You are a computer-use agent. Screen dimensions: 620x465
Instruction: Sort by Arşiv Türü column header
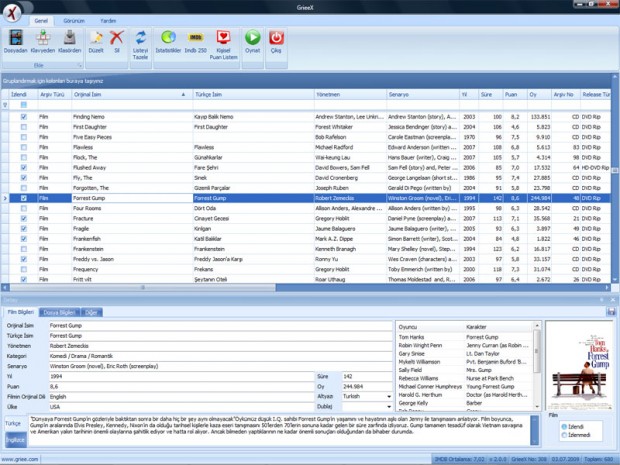(54, 95)
